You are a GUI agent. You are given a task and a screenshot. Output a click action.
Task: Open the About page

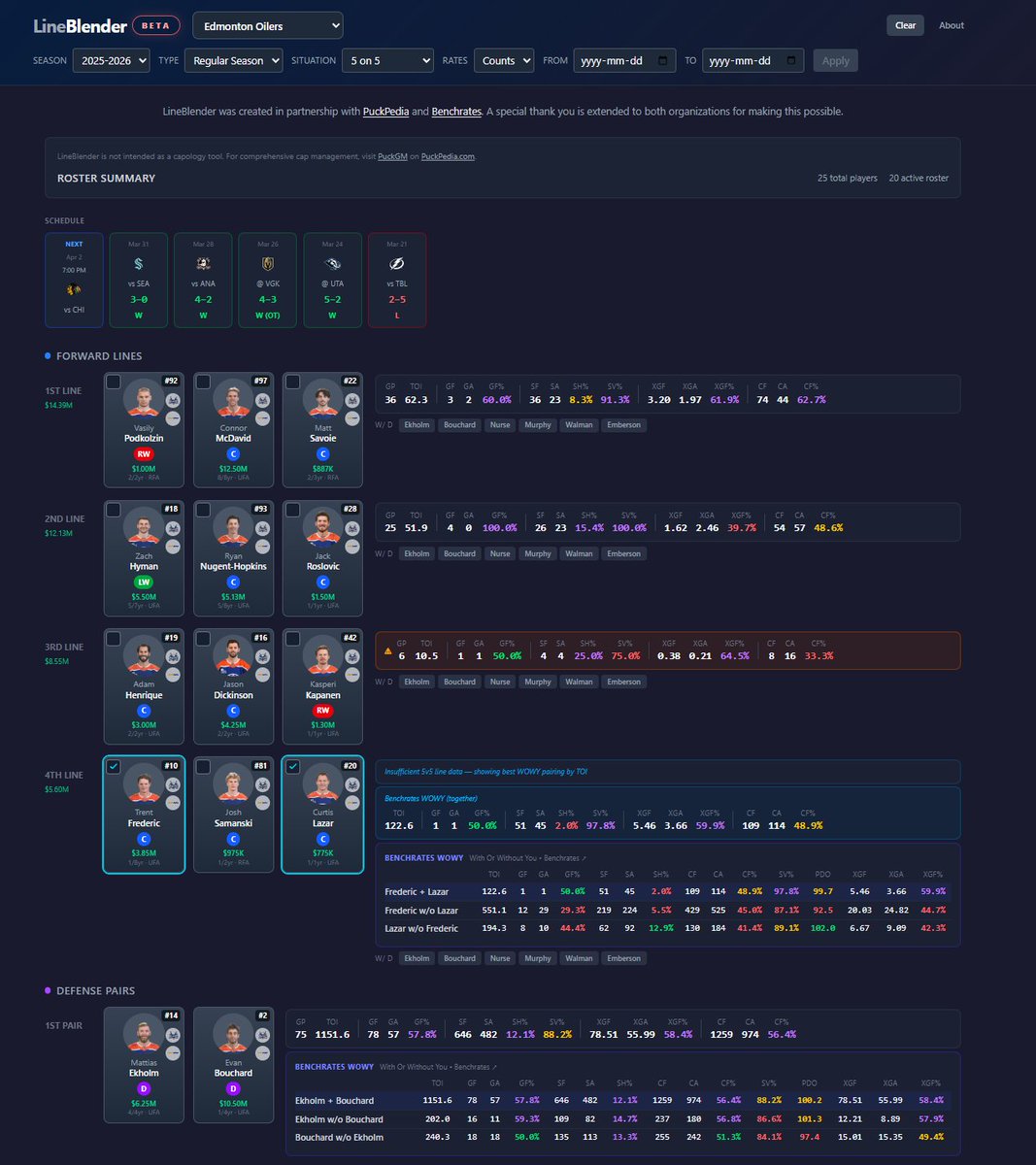(x=952, y=25)
